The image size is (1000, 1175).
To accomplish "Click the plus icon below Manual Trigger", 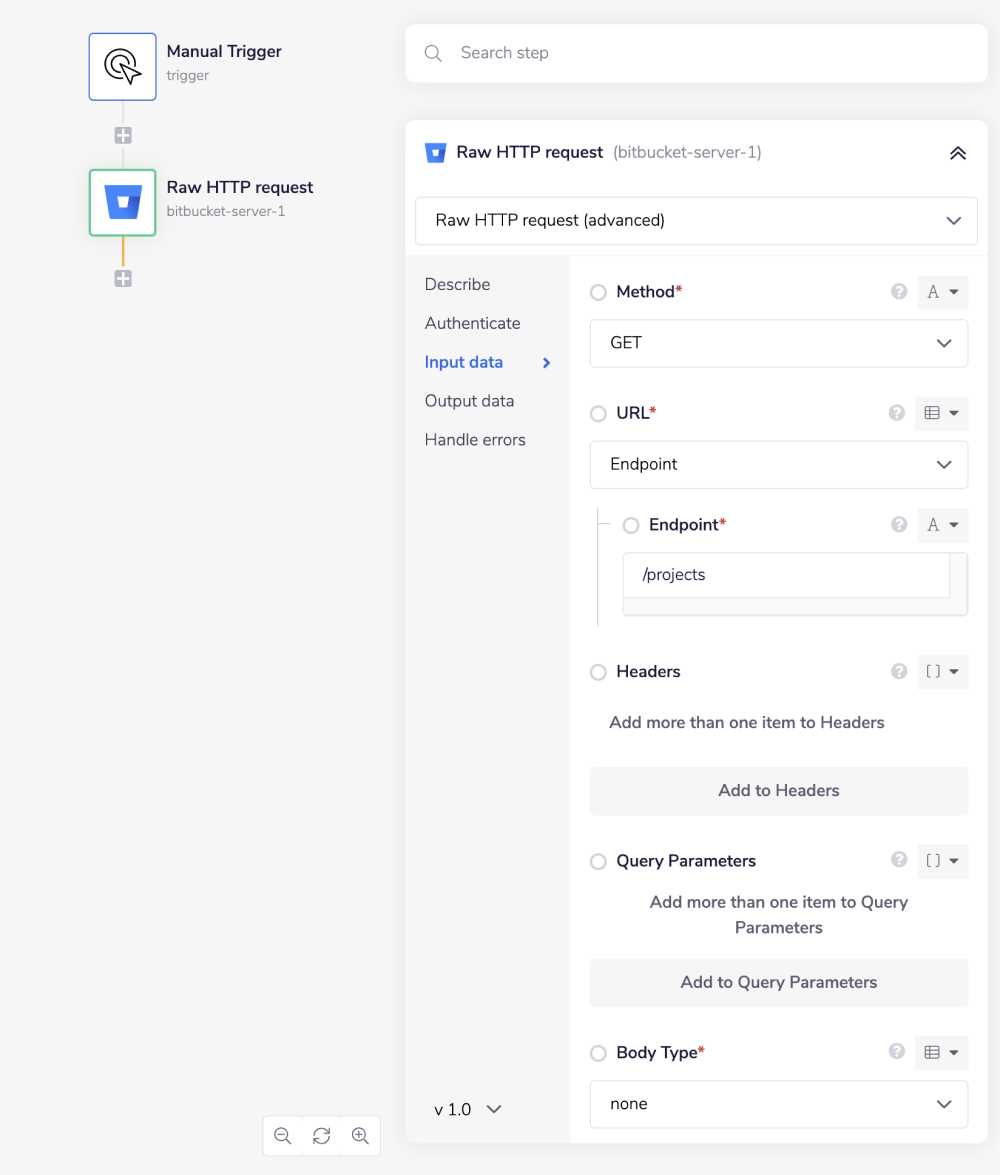I will (x=122, y=134).
